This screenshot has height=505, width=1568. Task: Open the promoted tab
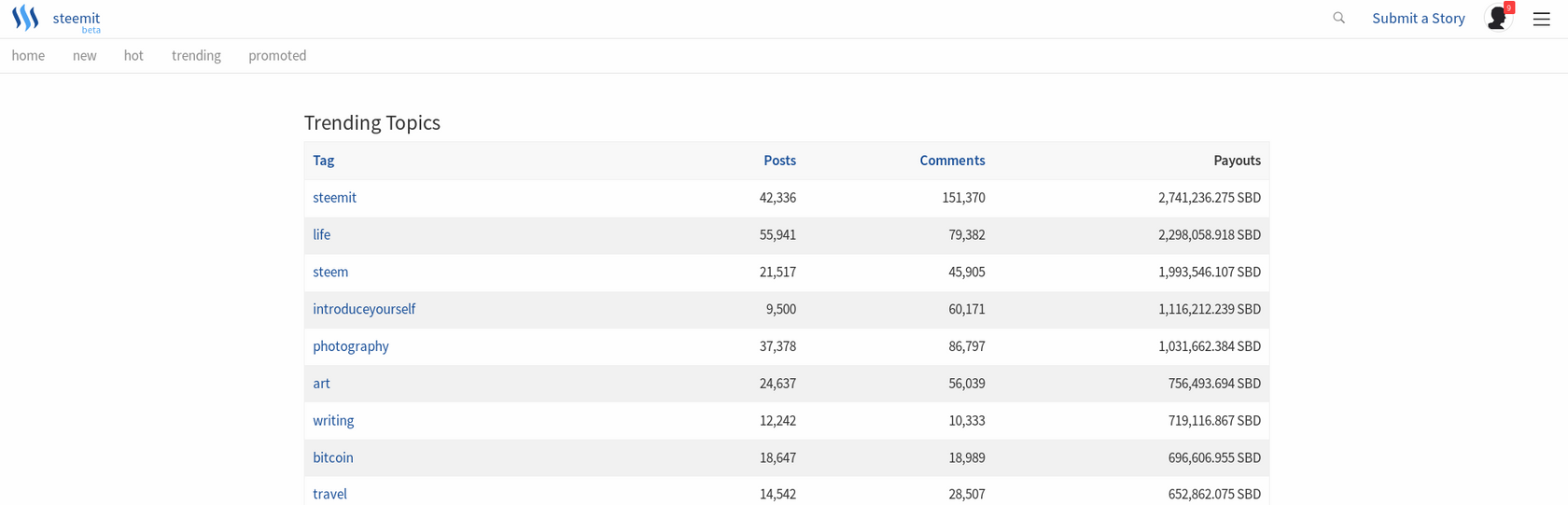[277, 56]
